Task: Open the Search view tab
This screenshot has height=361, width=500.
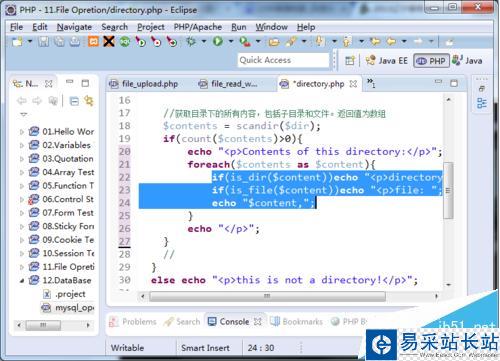Action: tap(183, 322)
